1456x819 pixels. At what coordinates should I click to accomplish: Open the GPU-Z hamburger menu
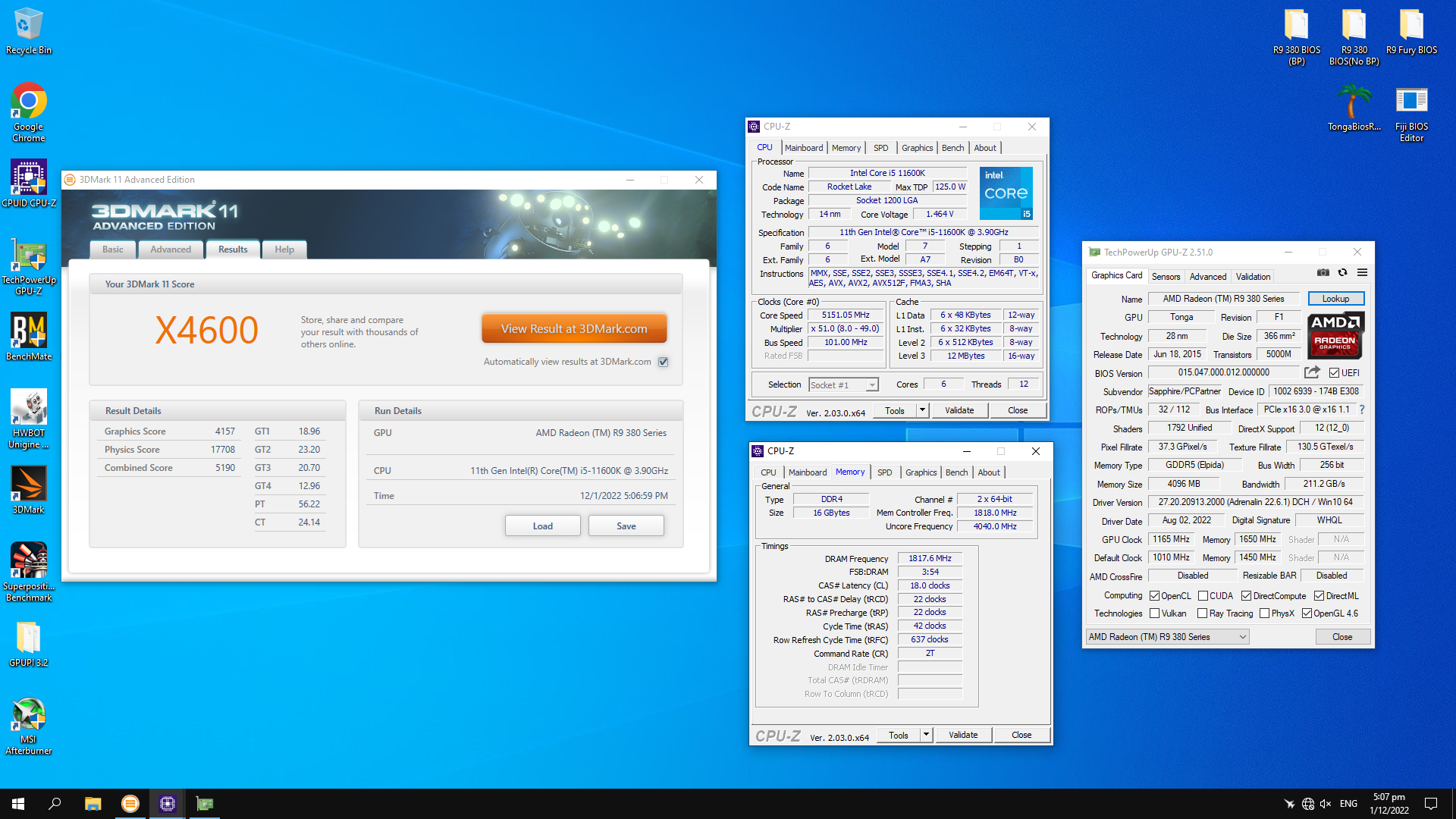coord(1363,273)
